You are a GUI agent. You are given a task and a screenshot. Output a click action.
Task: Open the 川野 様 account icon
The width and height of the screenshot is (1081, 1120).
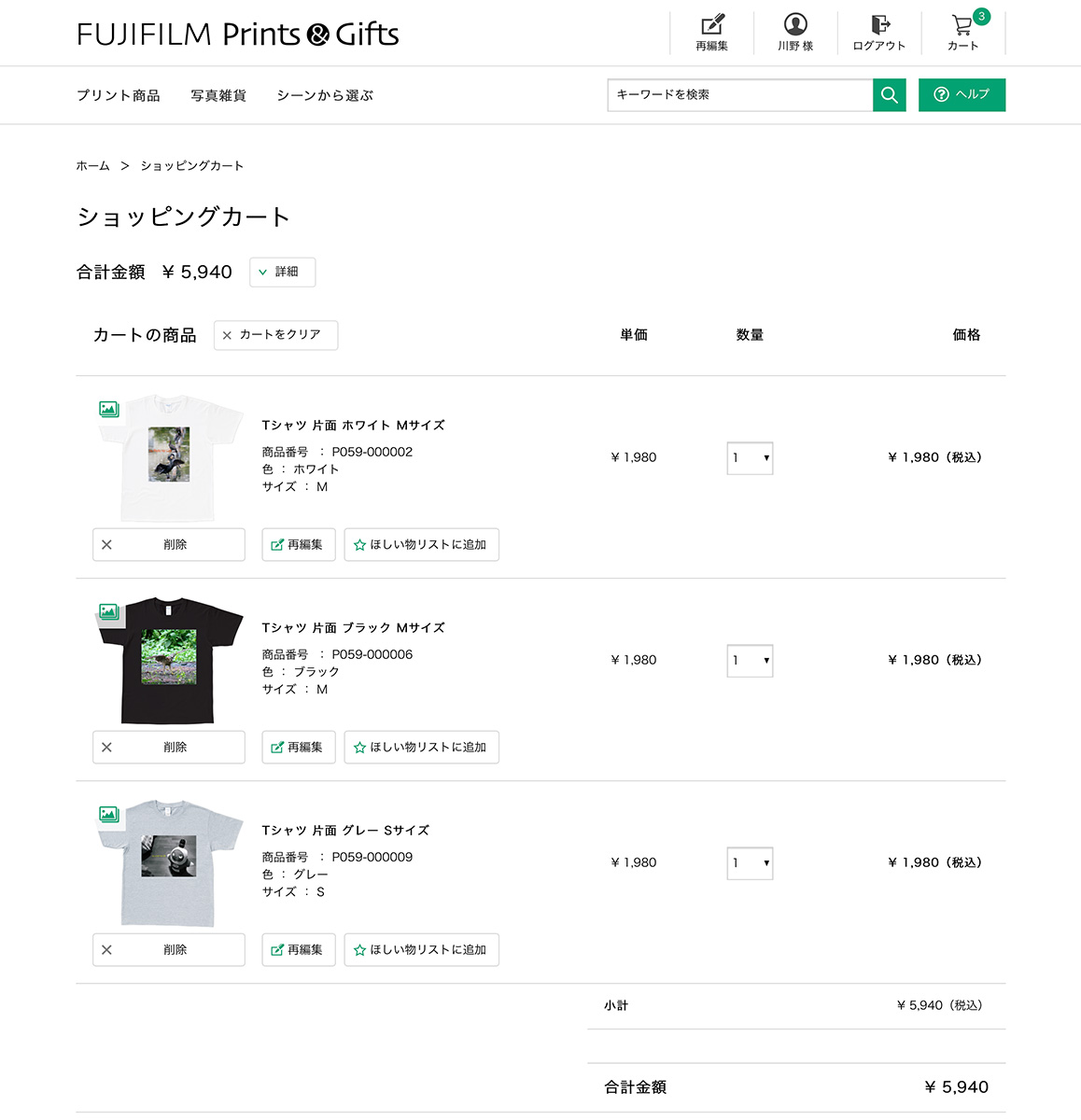tap(795, 25)
